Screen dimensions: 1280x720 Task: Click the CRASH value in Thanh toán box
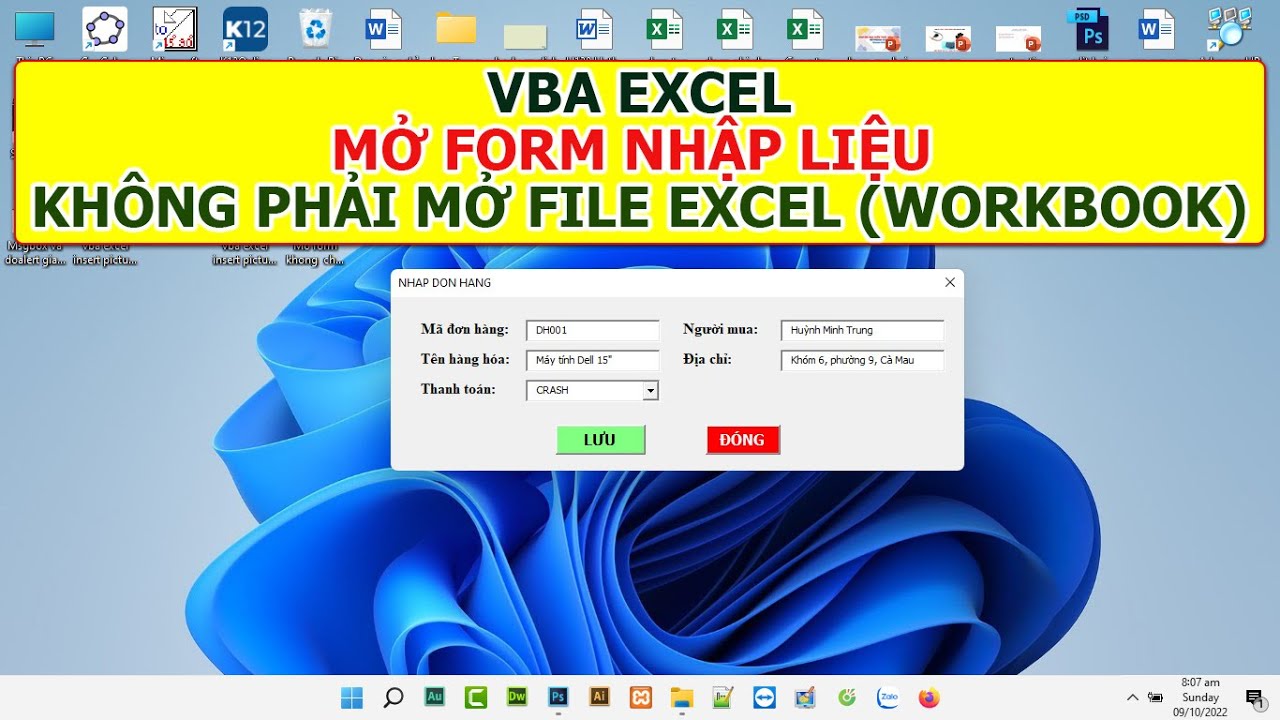point(552,391)
